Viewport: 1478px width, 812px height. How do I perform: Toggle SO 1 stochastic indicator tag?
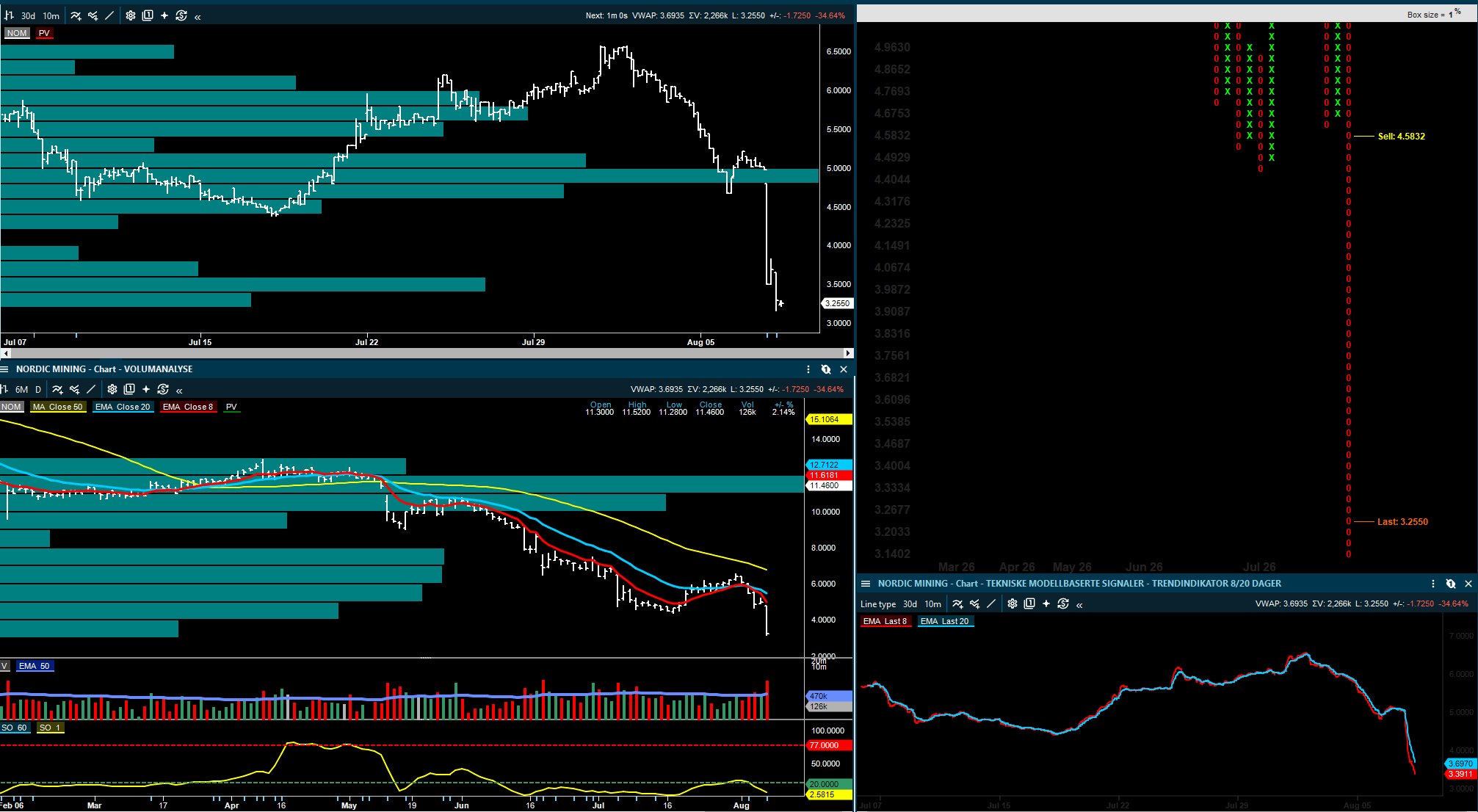(x=50, y=728)
